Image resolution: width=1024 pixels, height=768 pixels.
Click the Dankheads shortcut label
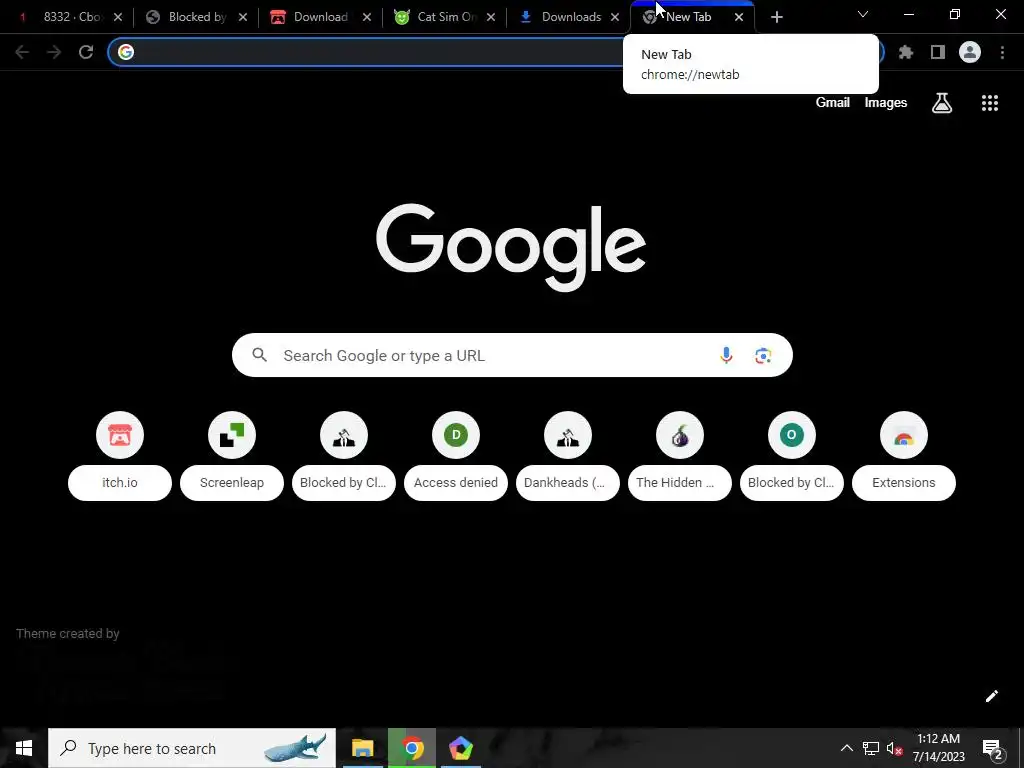[568, 483]
